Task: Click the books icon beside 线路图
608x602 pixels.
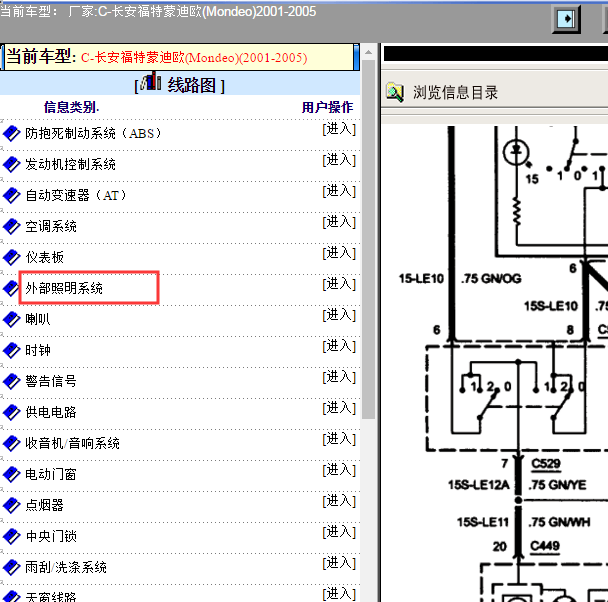Action: [150, 81]
